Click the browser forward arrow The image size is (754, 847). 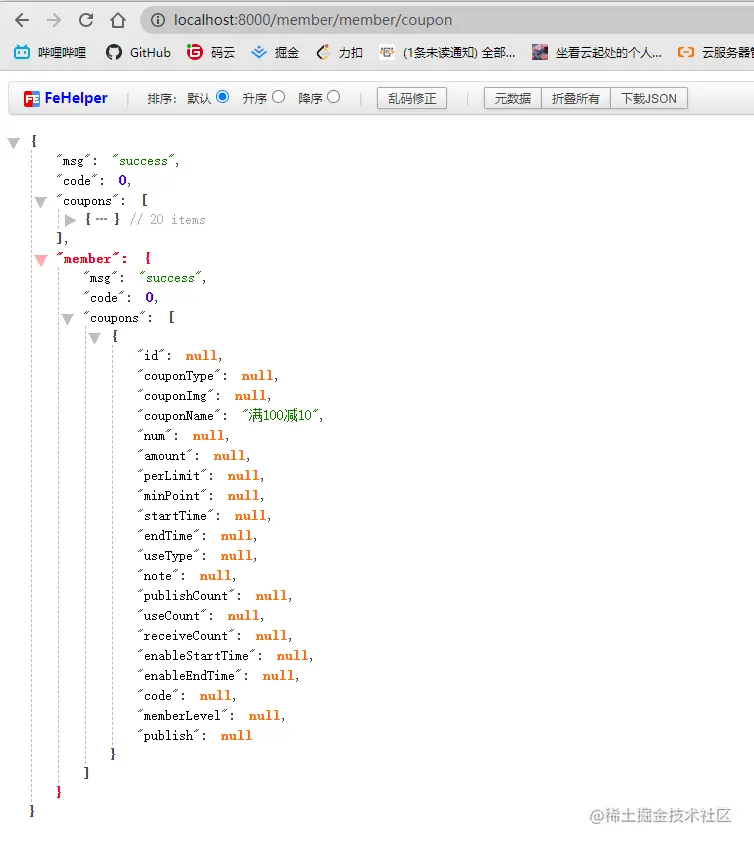(x=54, y=21)
